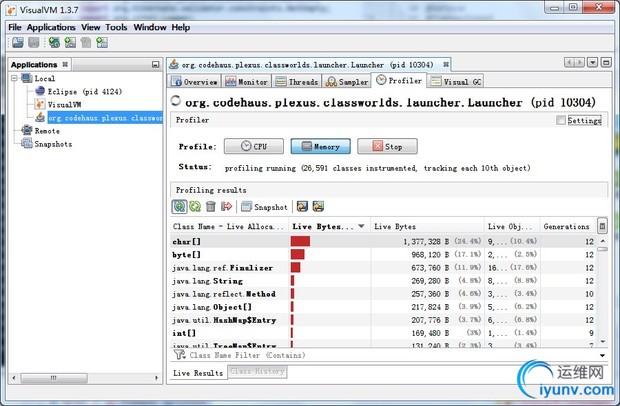Viewport: 620px width, 406px height.
Task: Open the Tools menu
Action: pyautogui.click(x=116, y=27)
